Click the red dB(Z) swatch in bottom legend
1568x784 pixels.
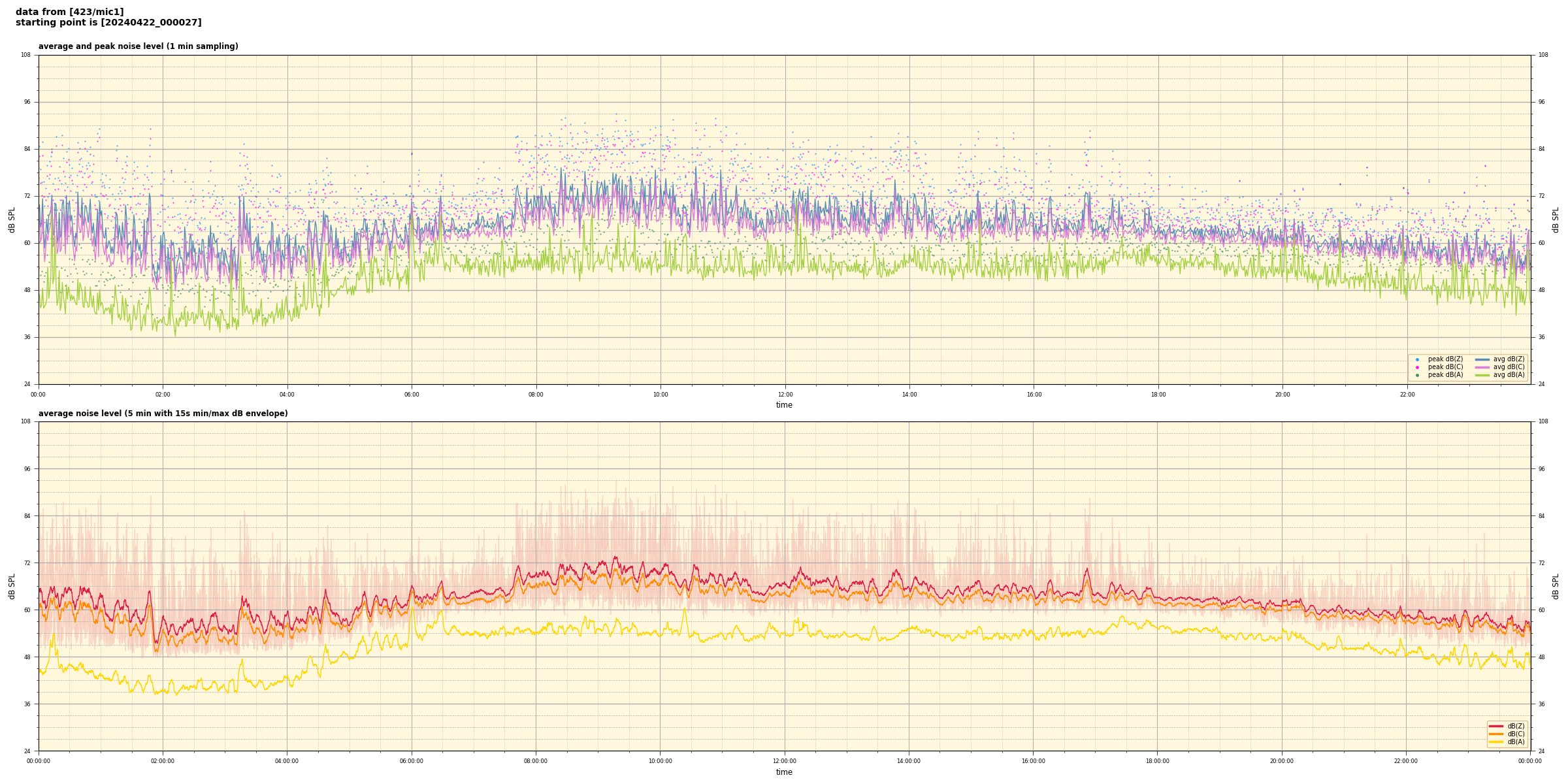(1496, 726)
